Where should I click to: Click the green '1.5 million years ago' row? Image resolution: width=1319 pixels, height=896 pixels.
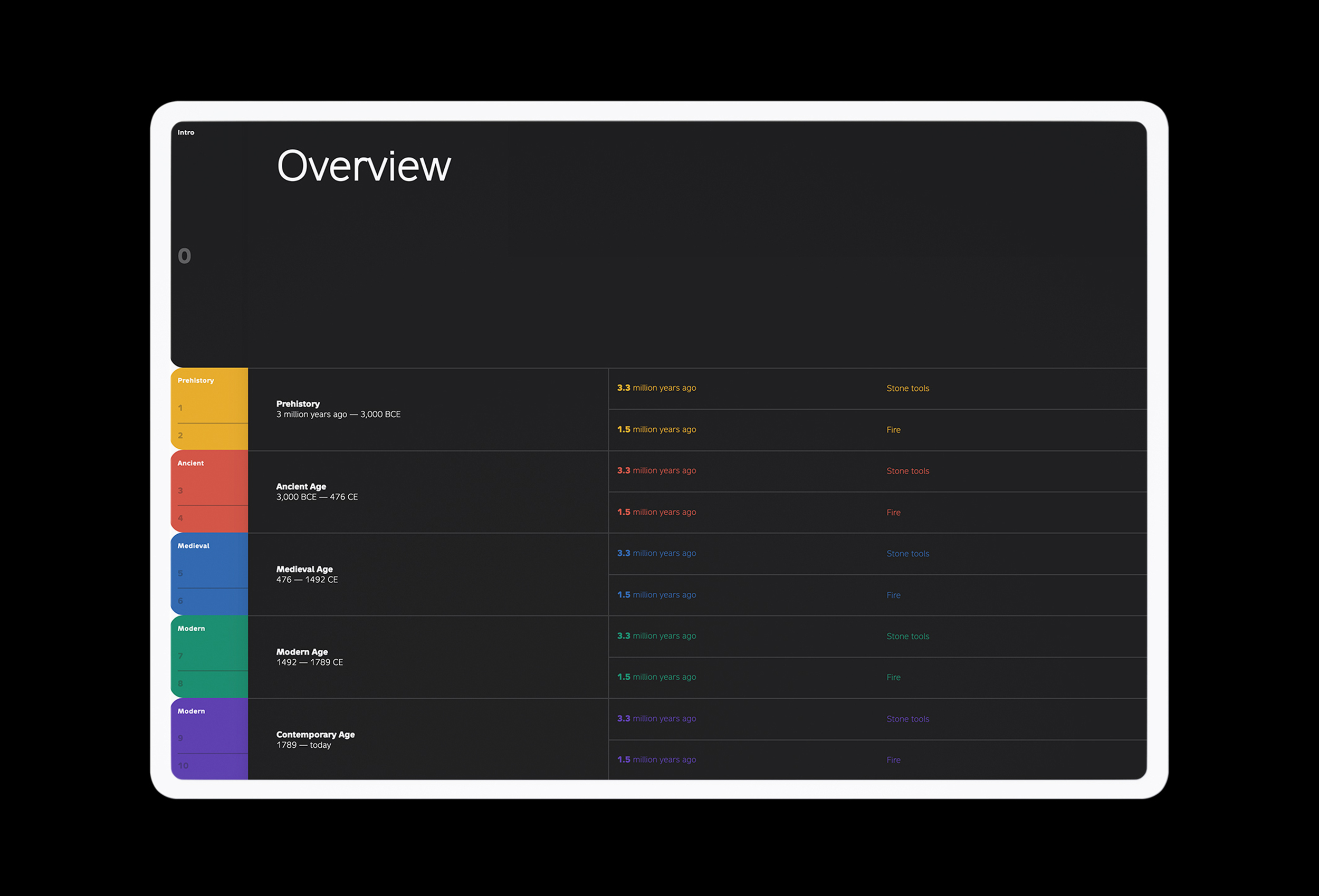click(657, 677)
